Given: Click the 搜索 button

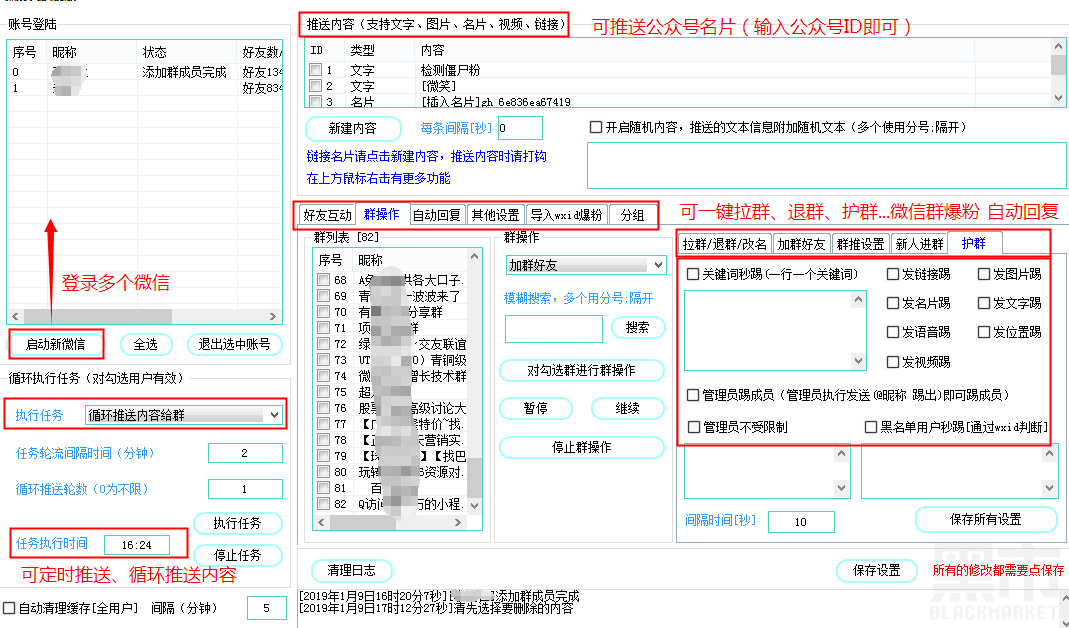Looking at the screenshot, I should 637,327.
